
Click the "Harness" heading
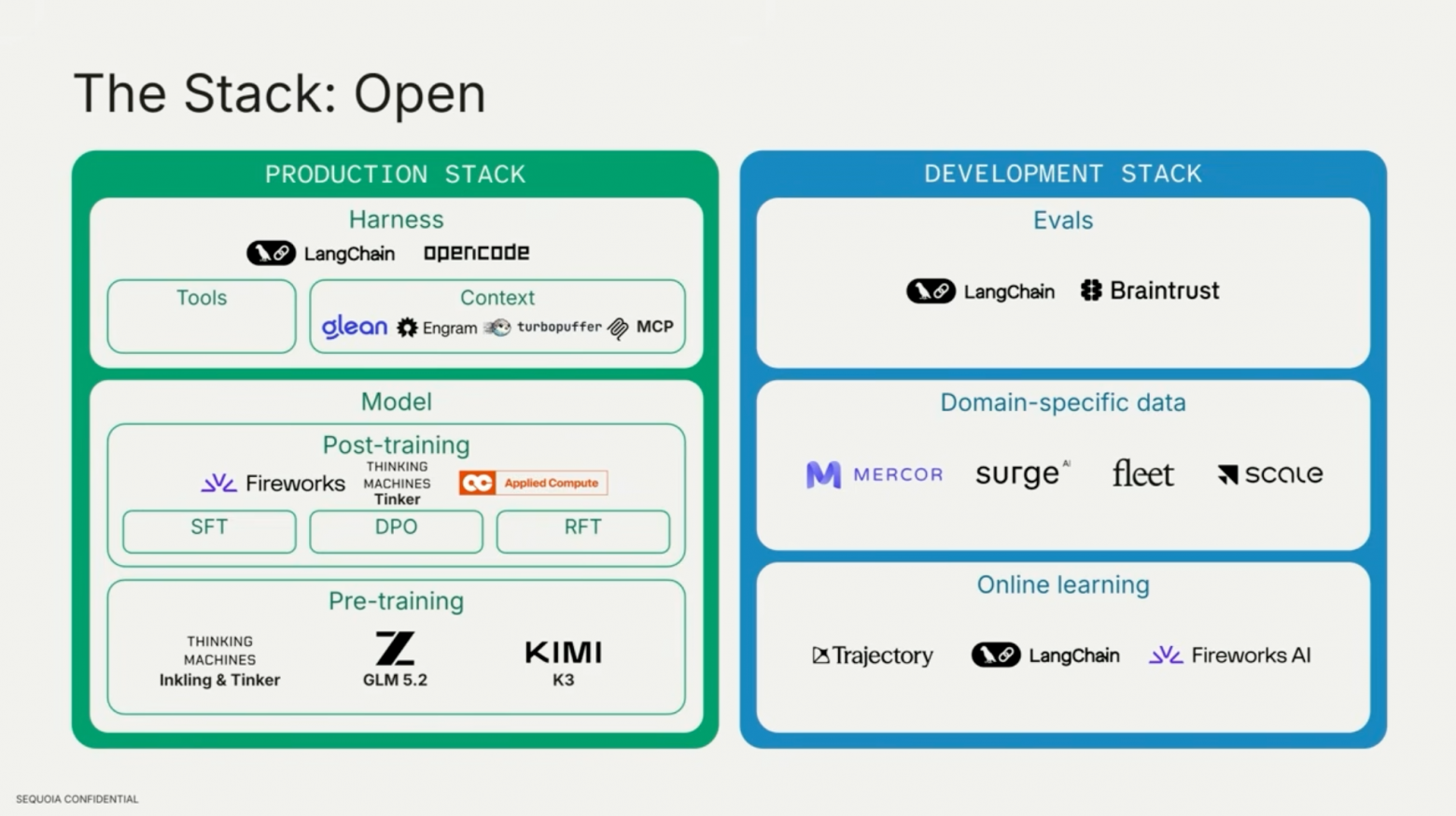tap(396, 219)
